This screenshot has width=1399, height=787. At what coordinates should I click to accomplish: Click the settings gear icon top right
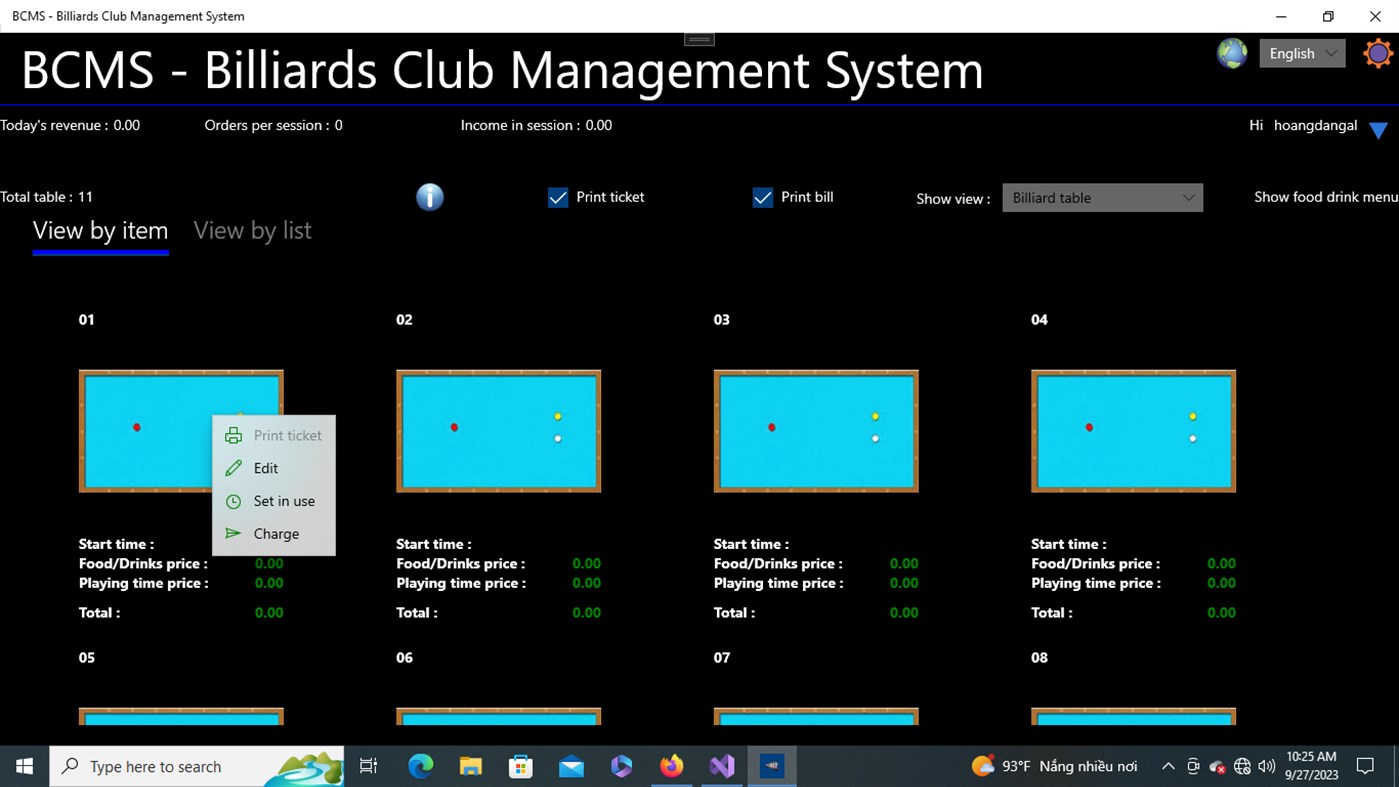[1377, 53]
